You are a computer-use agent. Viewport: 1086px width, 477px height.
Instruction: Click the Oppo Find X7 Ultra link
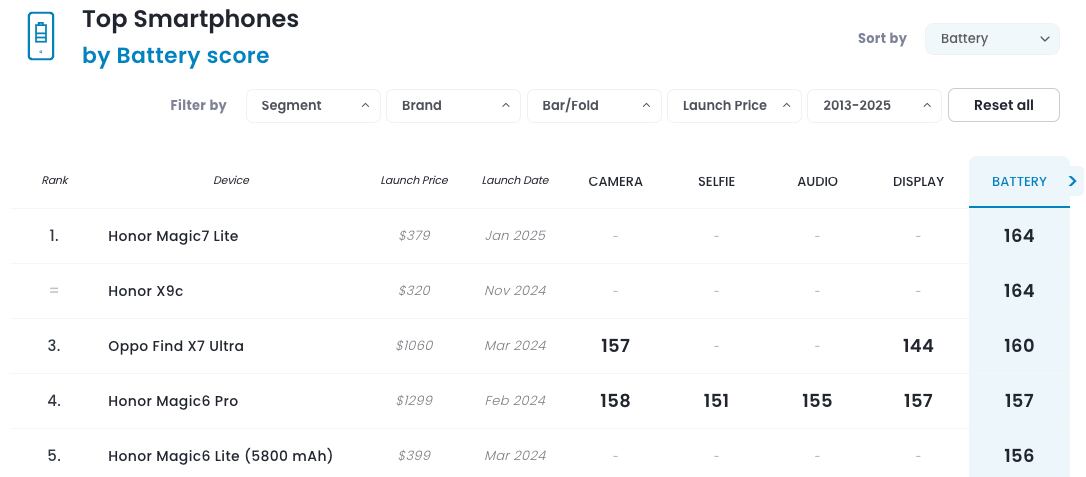pyautogui.click(x=176, y=346)
